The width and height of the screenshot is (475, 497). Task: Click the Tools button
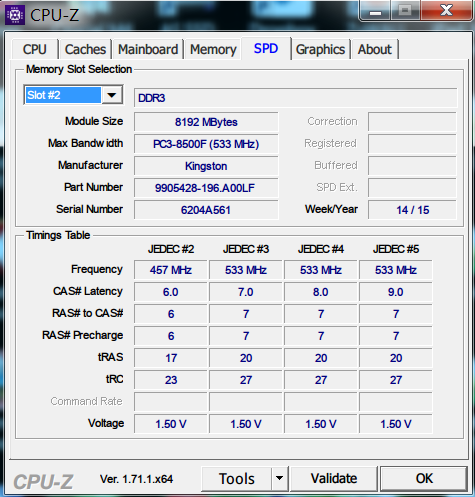237,479
